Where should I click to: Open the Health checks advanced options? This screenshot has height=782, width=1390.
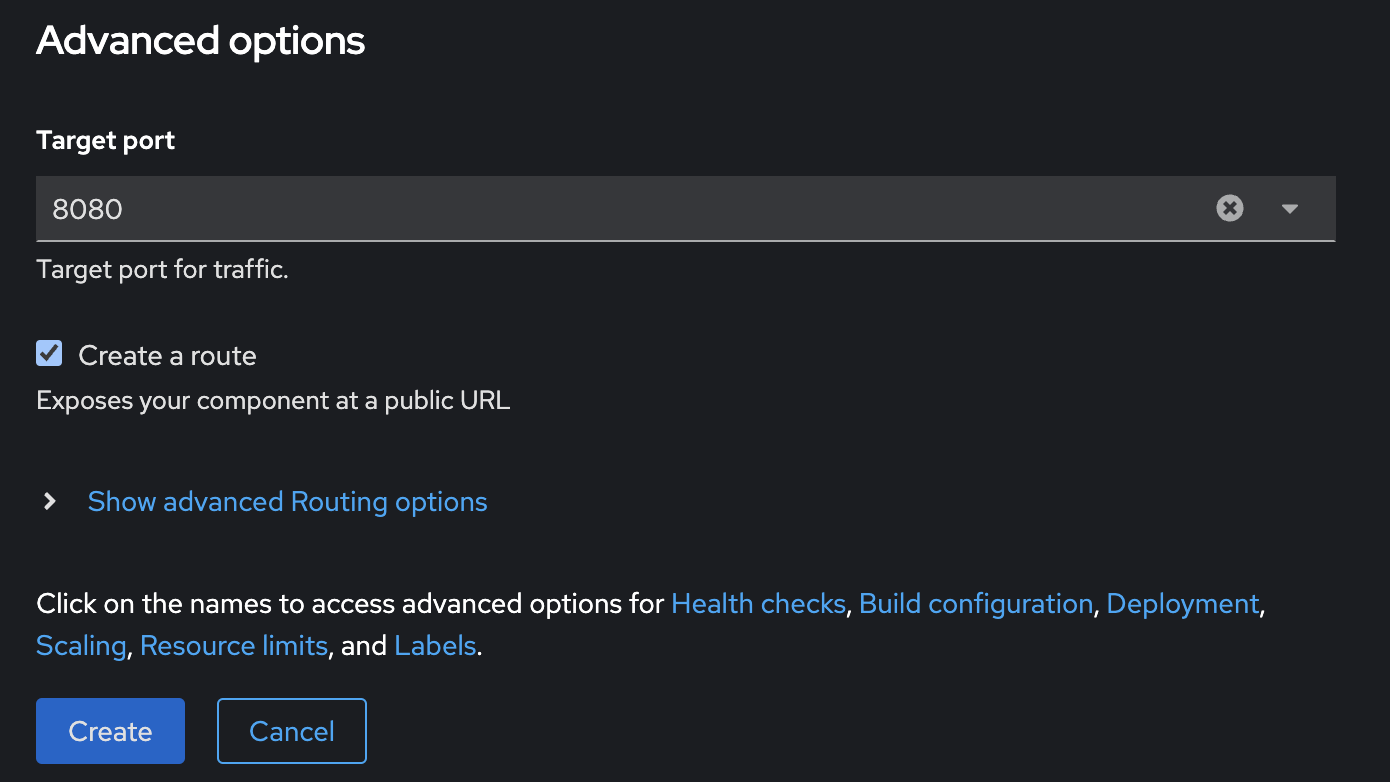tap(758, 604)
